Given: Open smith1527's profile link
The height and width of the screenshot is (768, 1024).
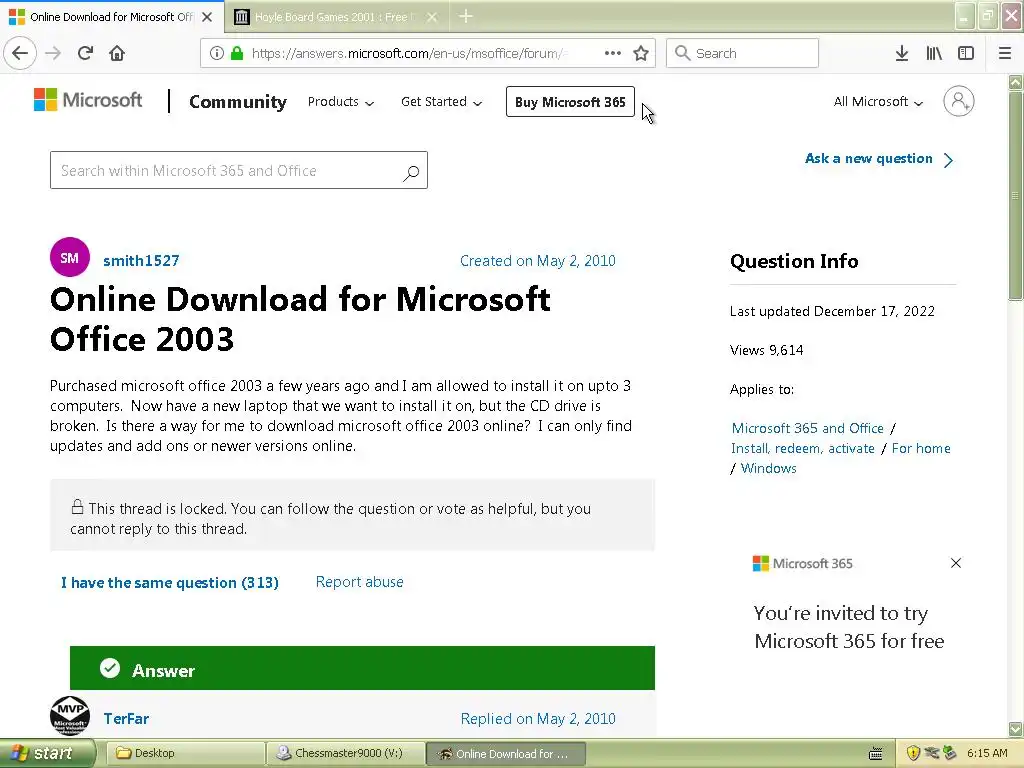Looking at the screenshot, I should pyautogui.click(x=141, y=261).
